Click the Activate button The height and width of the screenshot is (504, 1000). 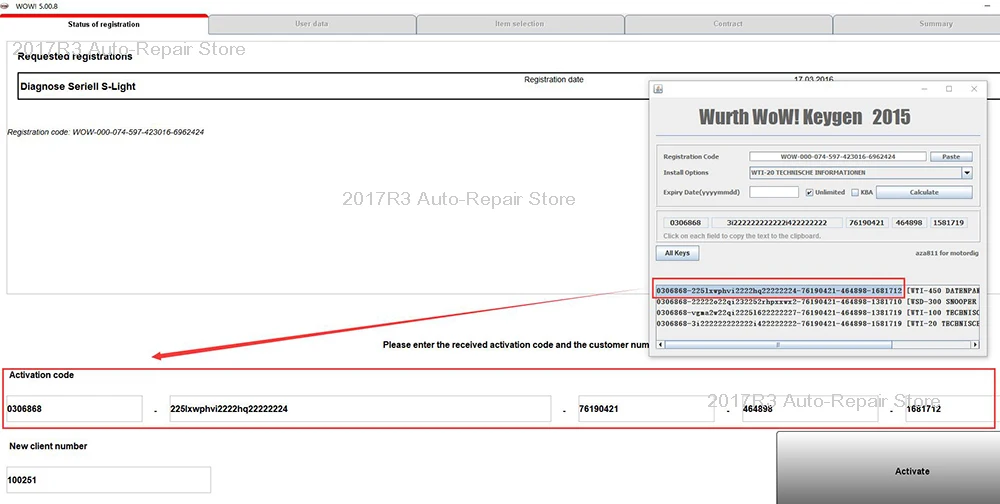pos(888,468)
